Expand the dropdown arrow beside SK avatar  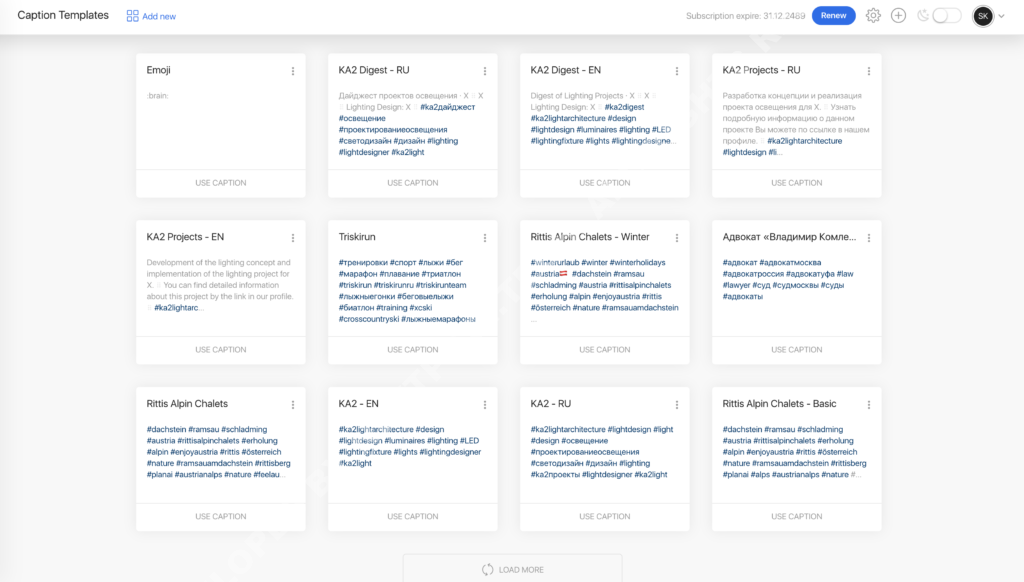pyautogui.click(x=1002, y=16)
